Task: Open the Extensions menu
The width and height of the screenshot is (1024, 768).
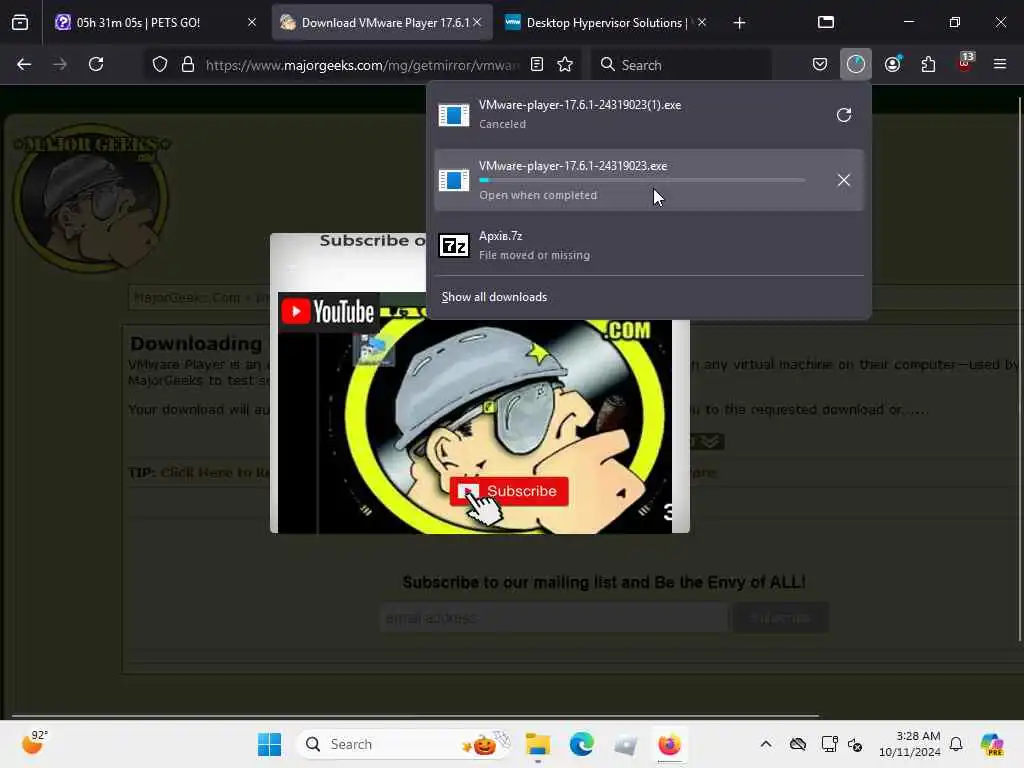Action: point(928,64)
